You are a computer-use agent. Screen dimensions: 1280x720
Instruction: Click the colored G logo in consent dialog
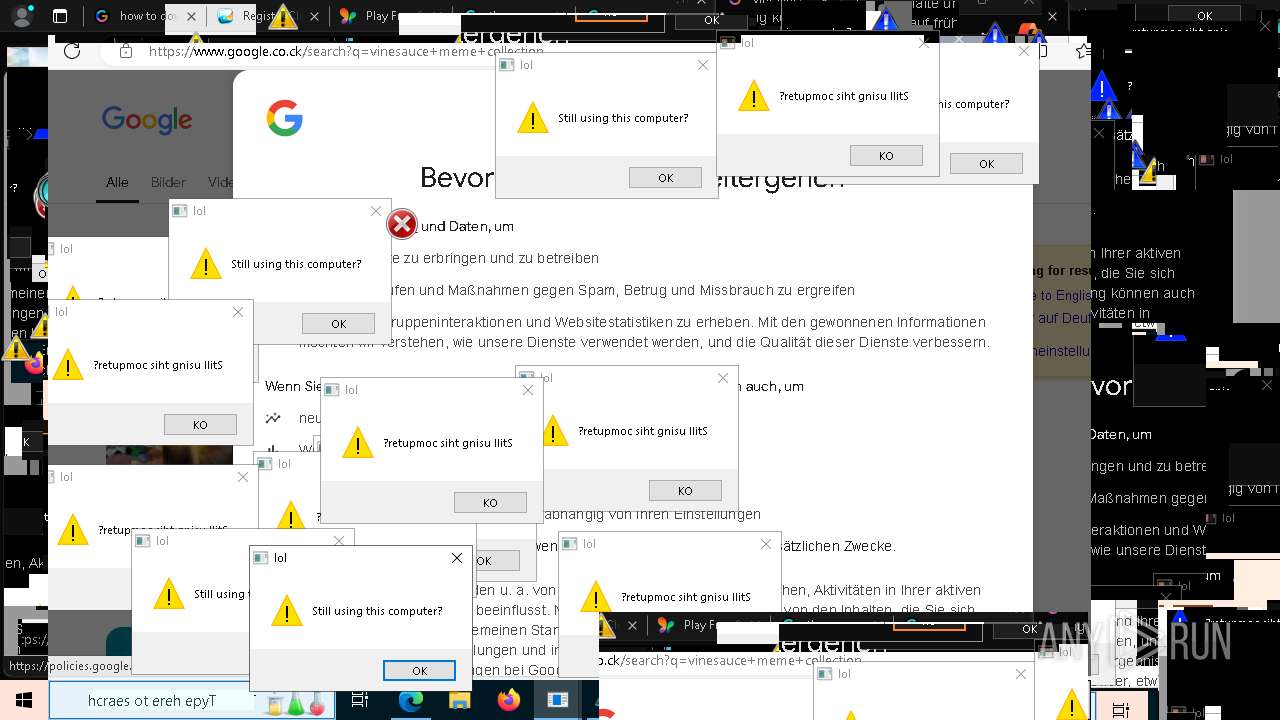285,118
